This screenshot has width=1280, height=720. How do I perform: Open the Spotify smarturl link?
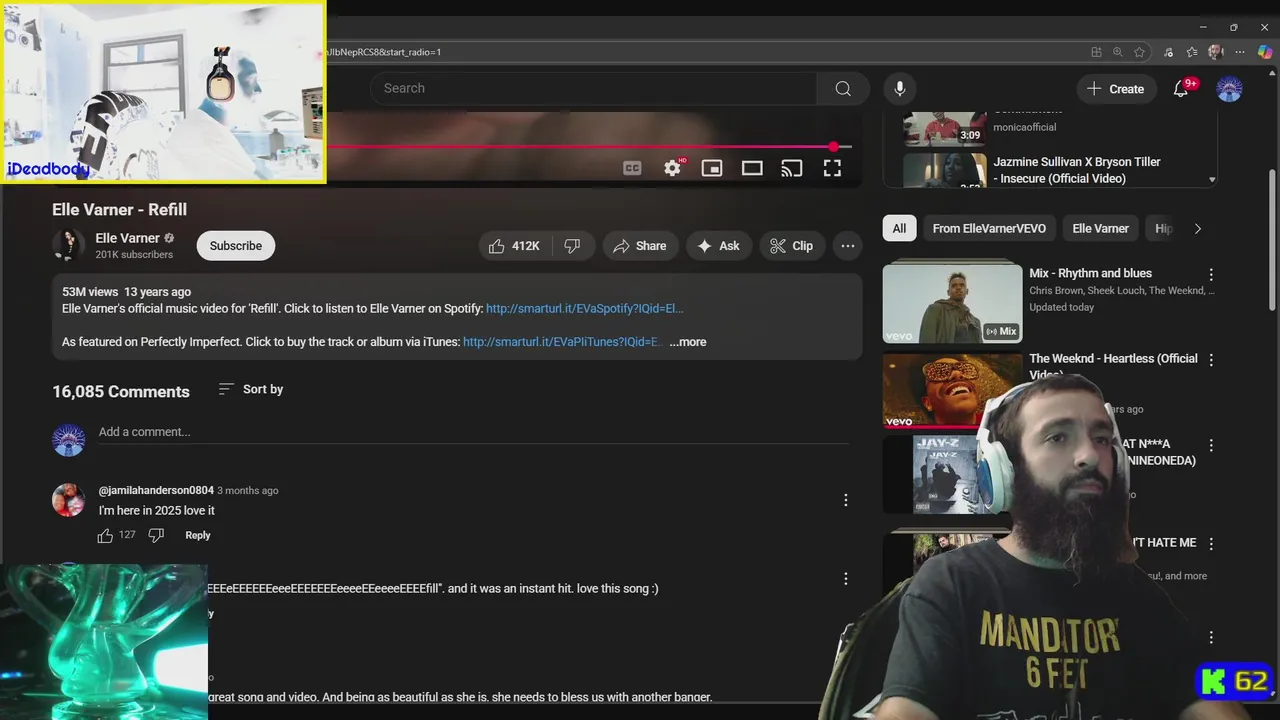coord(585,309)
